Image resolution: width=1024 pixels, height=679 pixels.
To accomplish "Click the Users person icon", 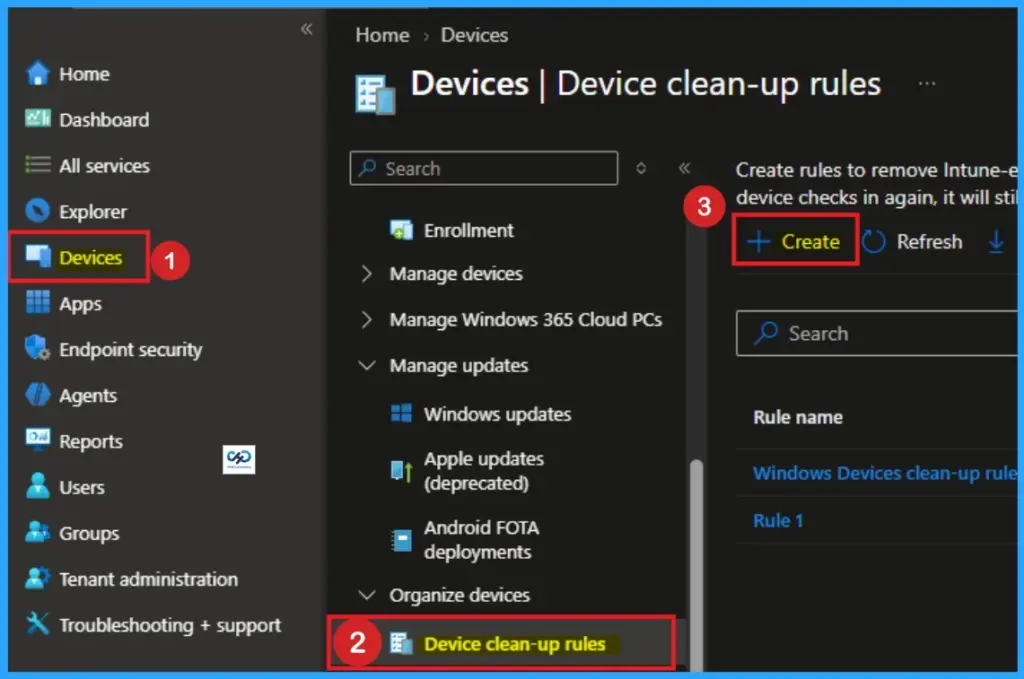I will (x=38, y=486).
